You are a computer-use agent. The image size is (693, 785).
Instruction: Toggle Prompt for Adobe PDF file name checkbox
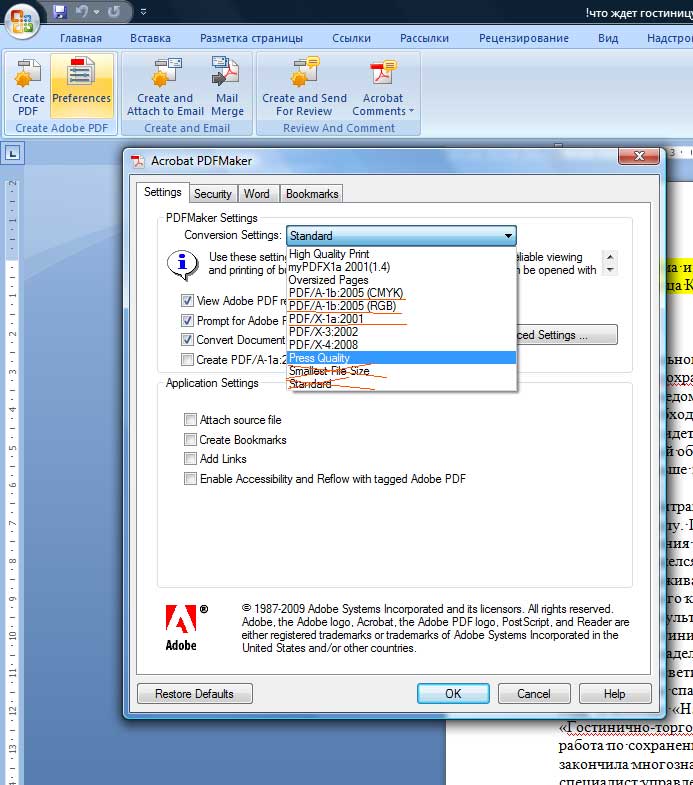tap(187, 320)
